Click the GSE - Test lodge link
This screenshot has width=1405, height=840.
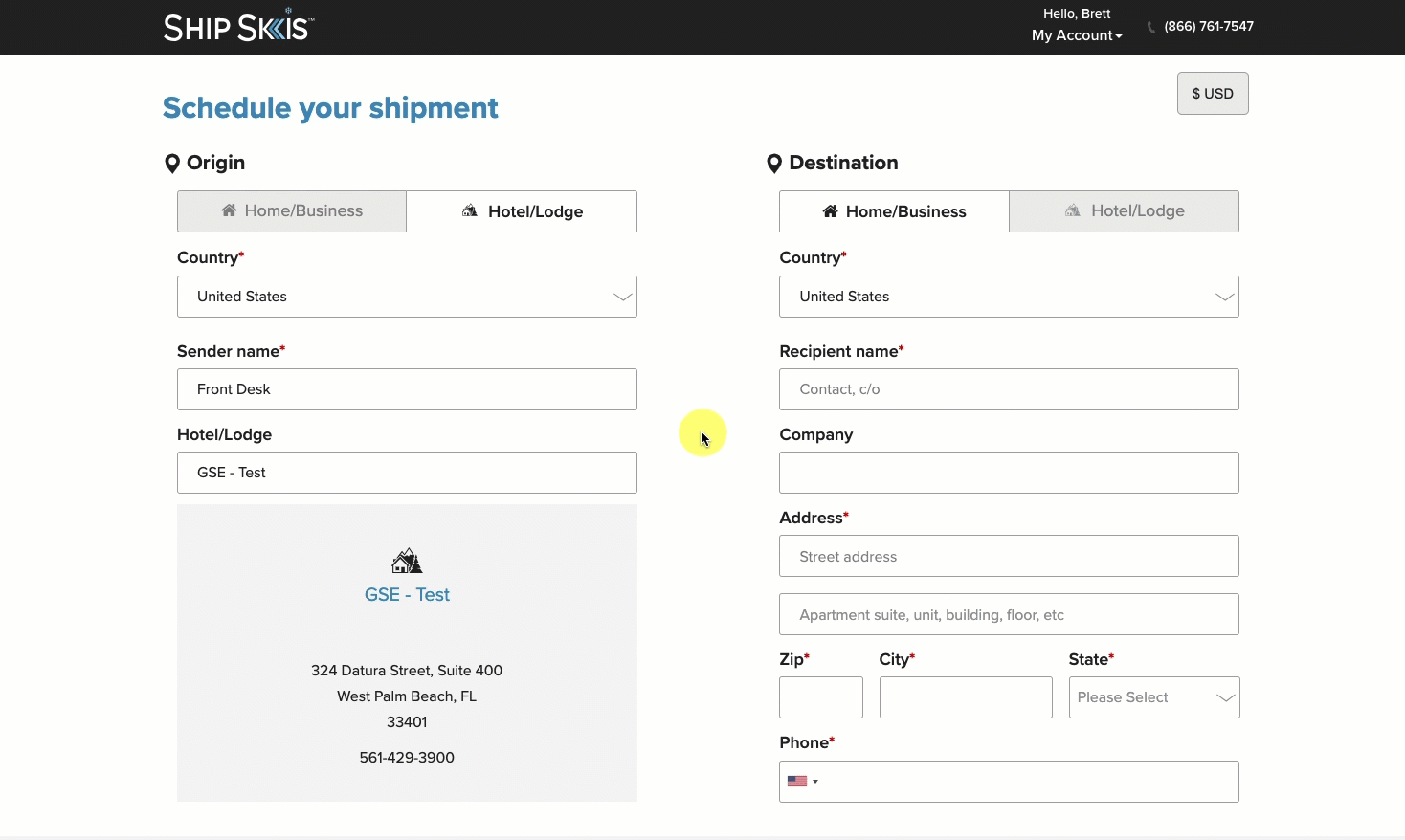[407, 595]
